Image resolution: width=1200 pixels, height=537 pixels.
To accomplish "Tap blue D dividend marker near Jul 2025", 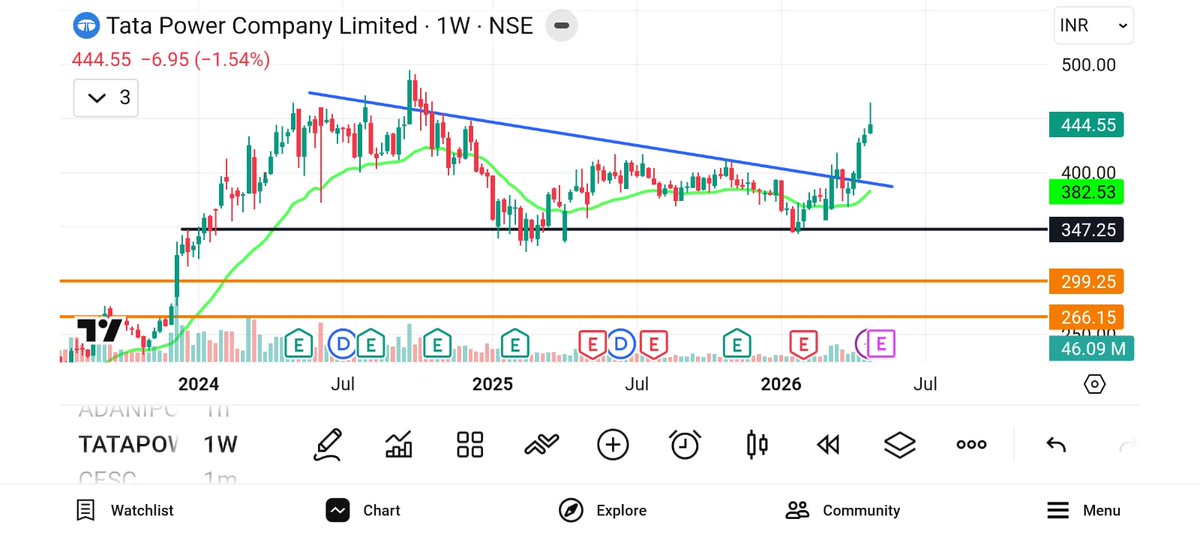I will pos(622,343).
